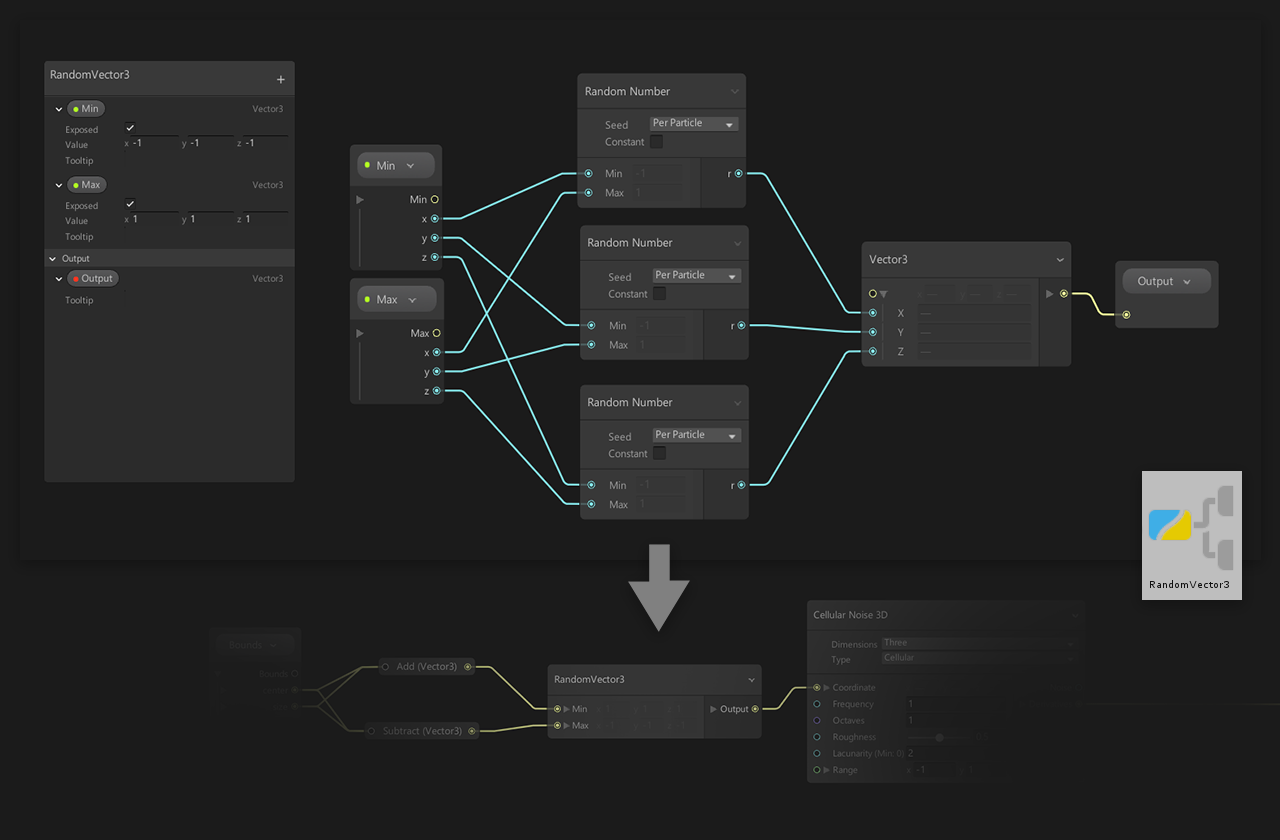Click the yellow Output port on the Output node

pyautogui.click(x=1126, y=314)
